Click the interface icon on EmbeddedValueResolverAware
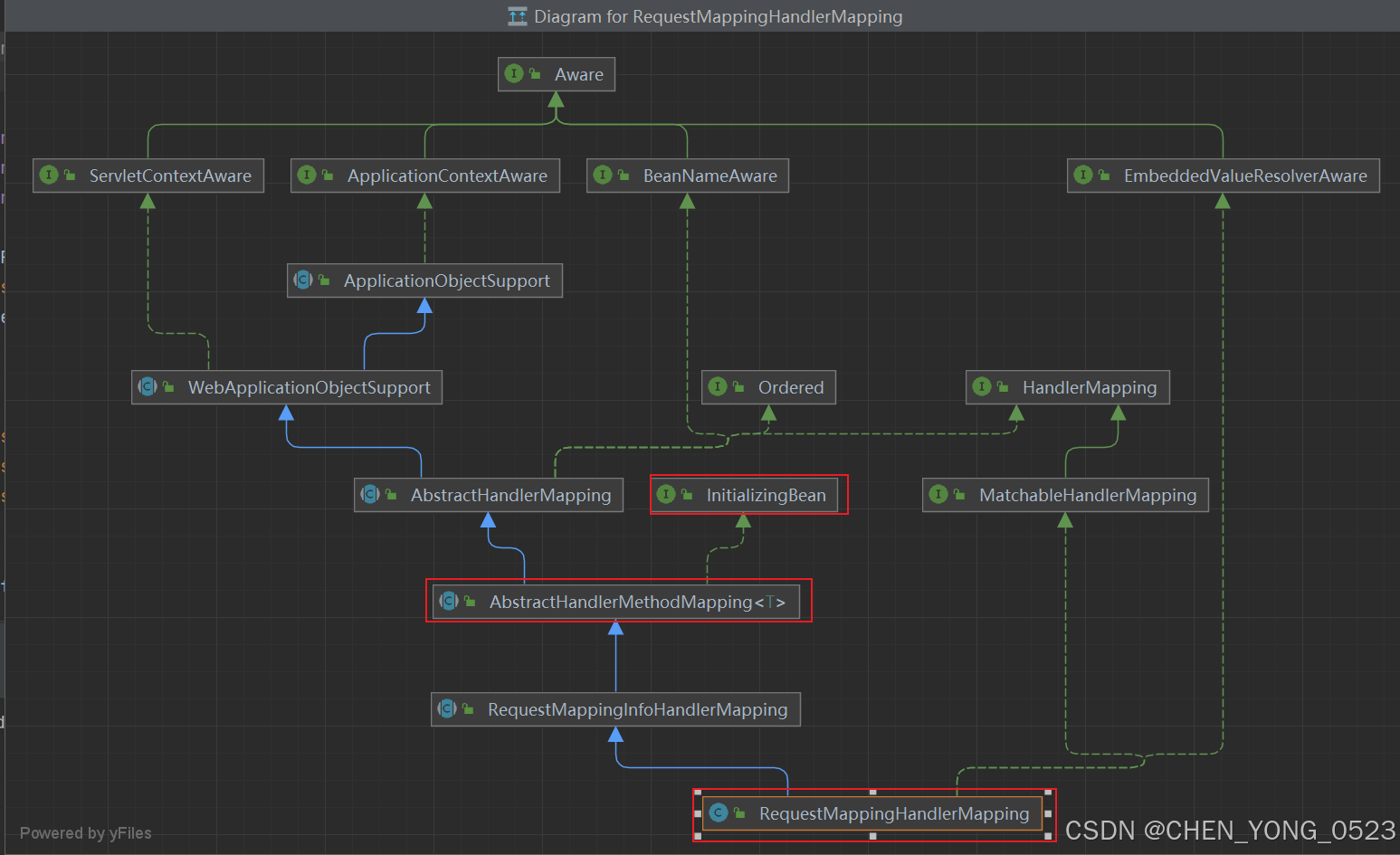The width and height of the screenshot is (1400, 855). (1082, 176)
